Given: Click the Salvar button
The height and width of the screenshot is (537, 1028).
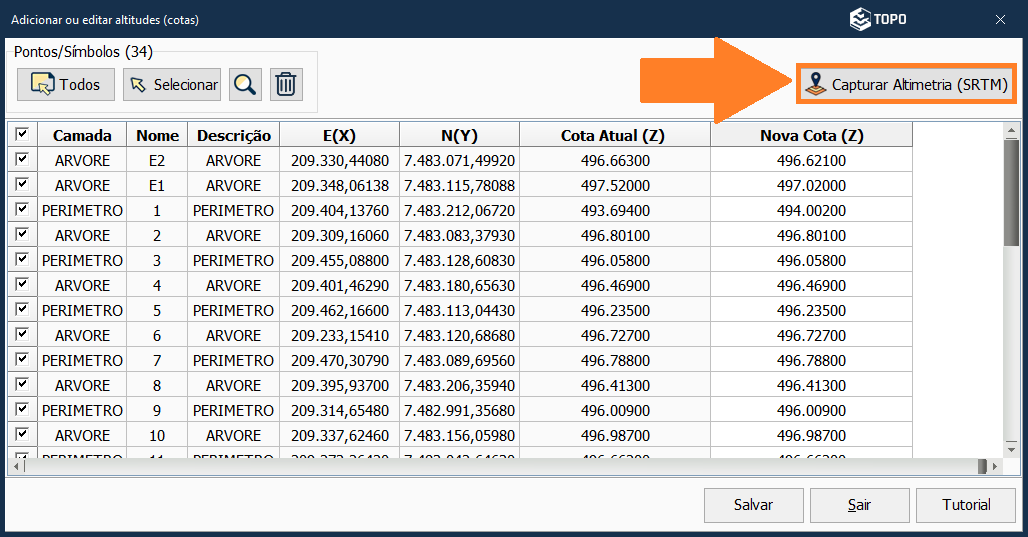Looking at the screenshot, I should pyautogui.click(x=753, y=505).
